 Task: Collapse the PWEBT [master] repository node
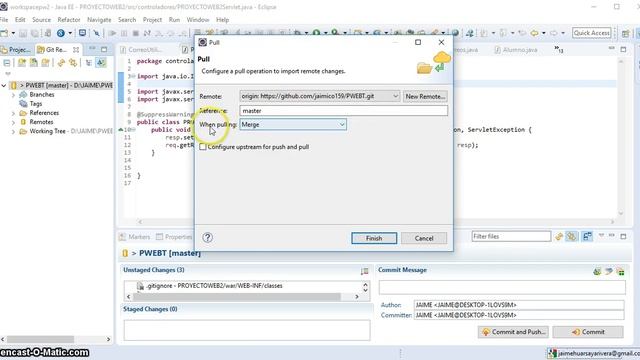click(x=4, y=85)
